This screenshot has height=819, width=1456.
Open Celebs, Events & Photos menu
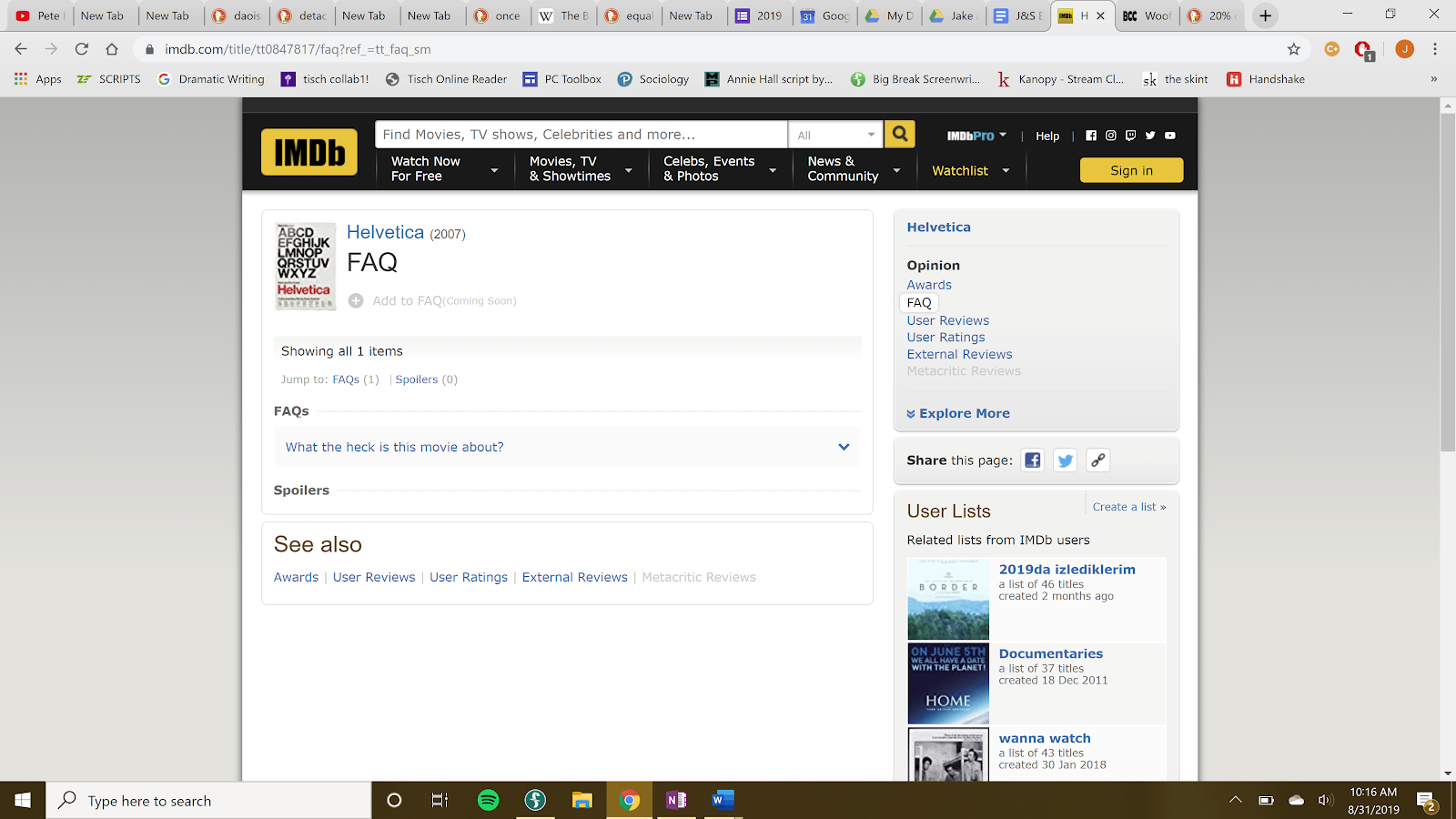[x=720, y=169]
